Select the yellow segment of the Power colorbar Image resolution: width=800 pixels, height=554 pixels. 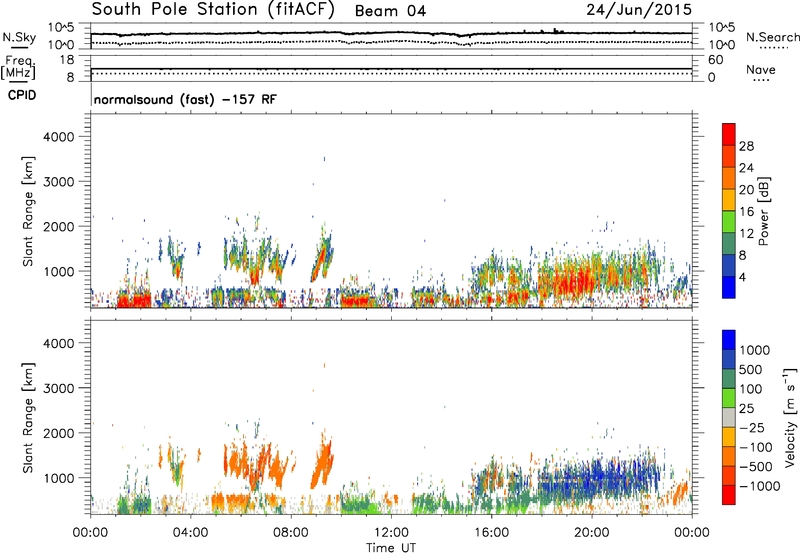click(729, 200)
